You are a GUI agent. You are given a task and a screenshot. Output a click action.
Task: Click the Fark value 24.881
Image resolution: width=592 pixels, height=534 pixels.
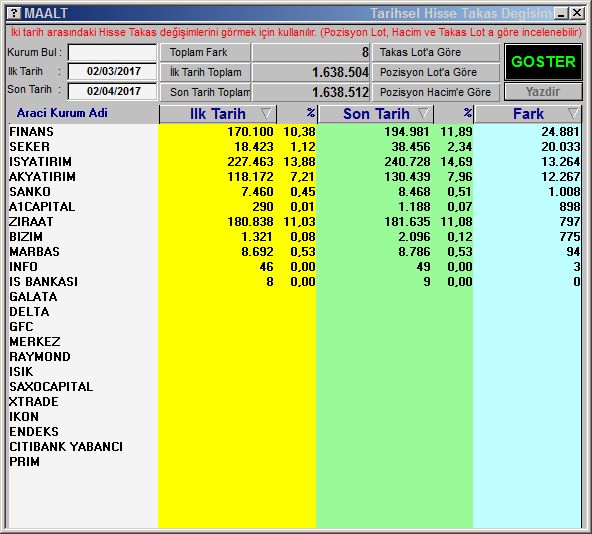[x=560, y=132]
